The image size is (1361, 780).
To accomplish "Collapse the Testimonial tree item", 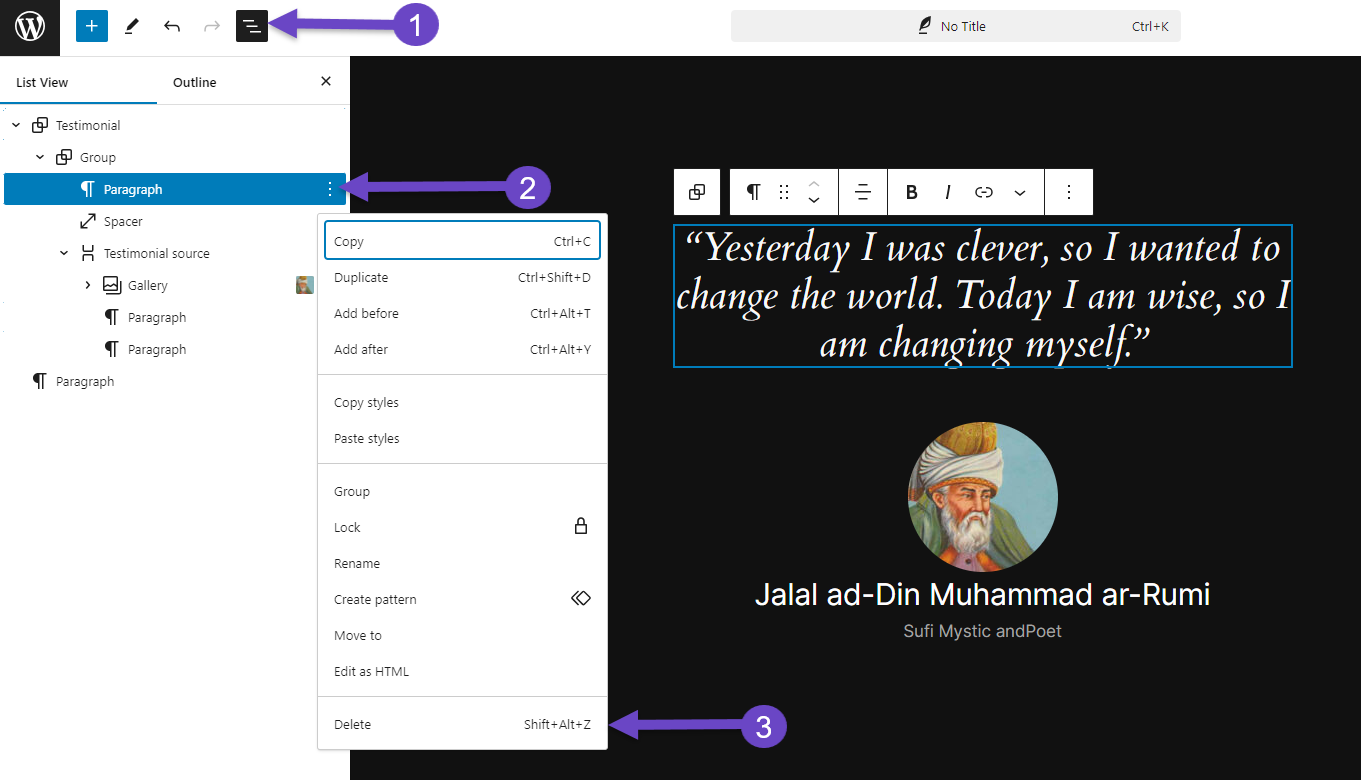I will (16, 125).
